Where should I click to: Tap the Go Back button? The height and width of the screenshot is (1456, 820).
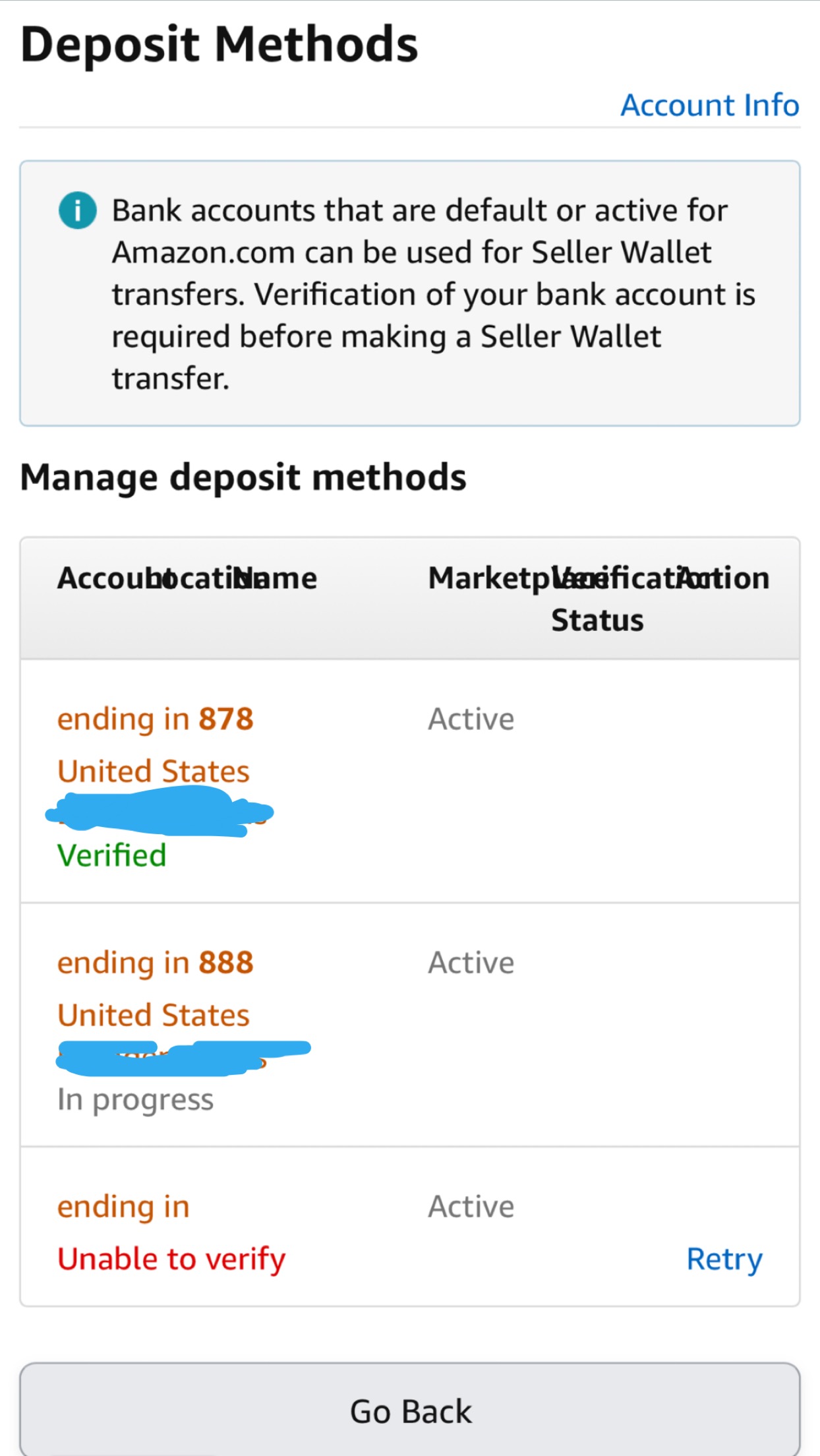point(410,1410)
